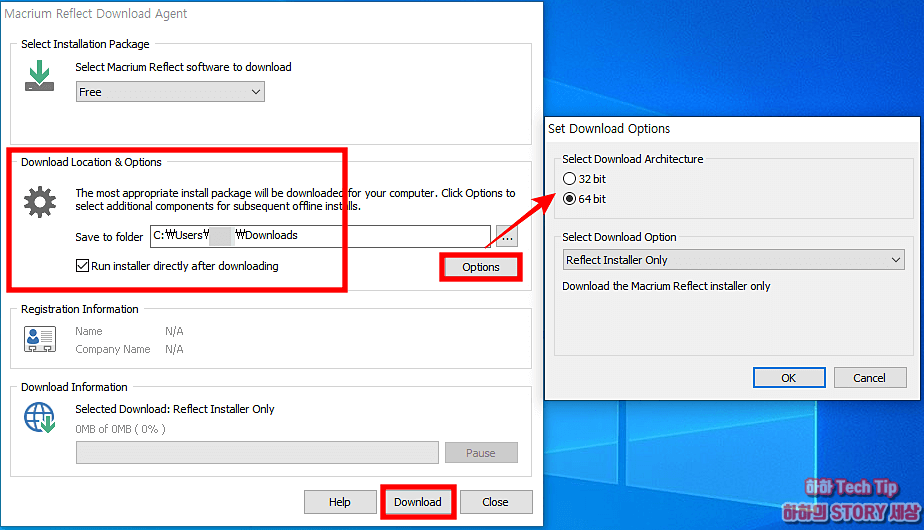Cancel the Set Download Options dialog
924x530 pixels.
[870, 378]
